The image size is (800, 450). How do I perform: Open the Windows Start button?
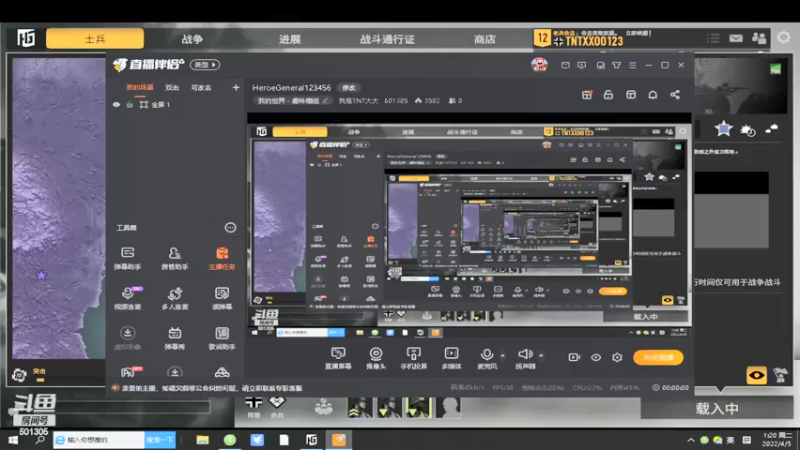(13, 440)
